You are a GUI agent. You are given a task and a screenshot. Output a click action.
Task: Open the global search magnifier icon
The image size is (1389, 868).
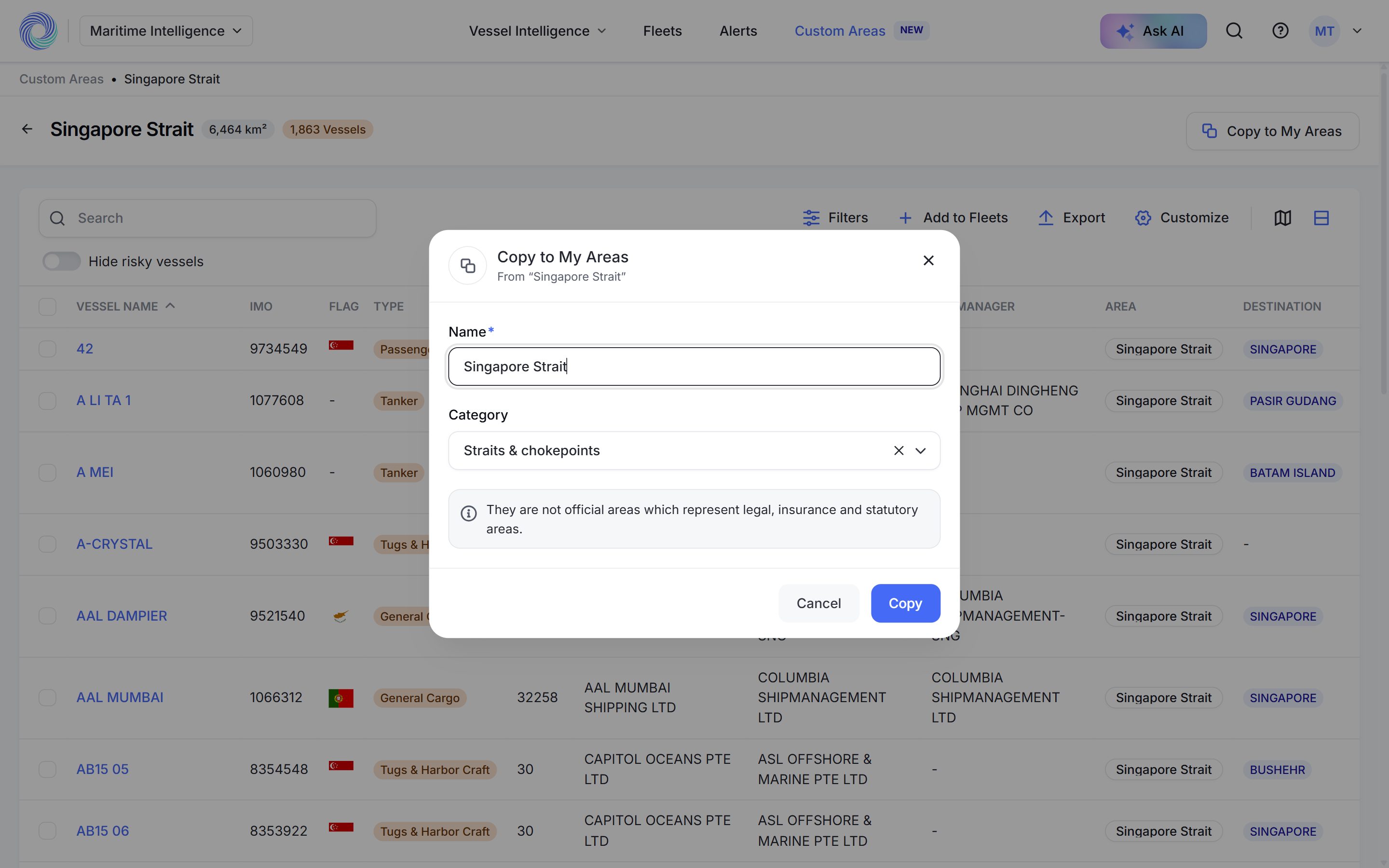(1234, 31)
